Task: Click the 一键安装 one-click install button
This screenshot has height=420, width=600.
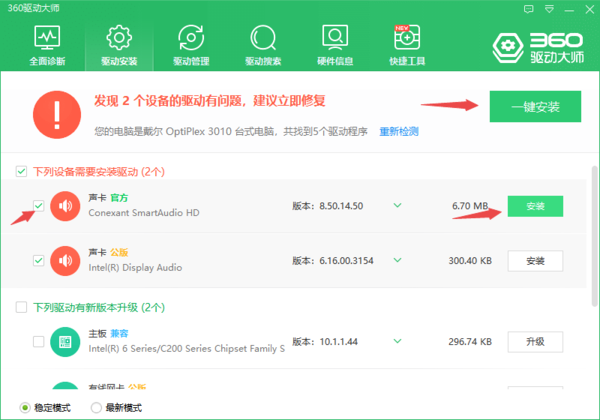Action: click(x=535, y=106)
